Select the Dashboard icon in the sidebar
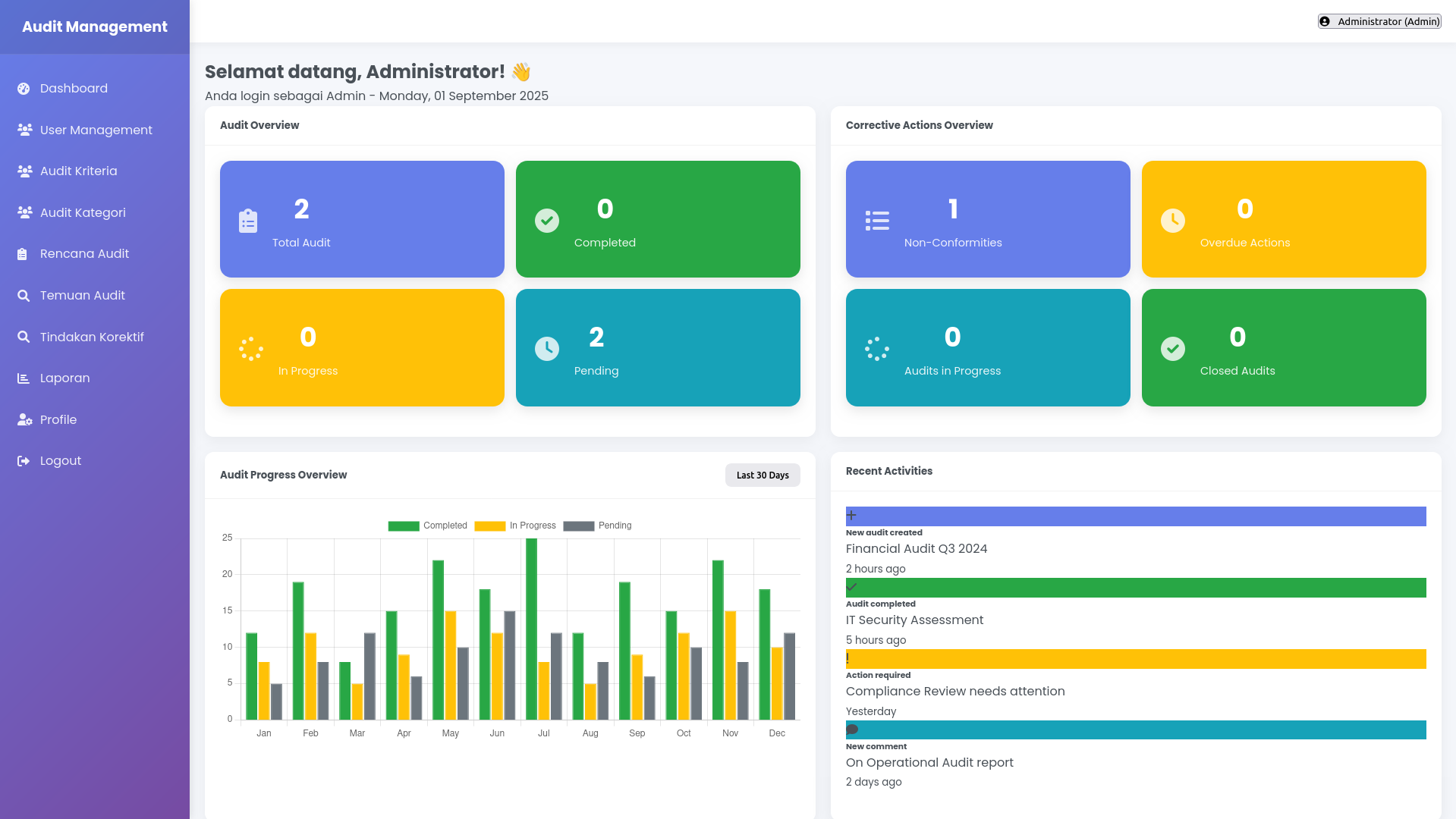This screenshot has height=819, width=1456. coord(24,88)
